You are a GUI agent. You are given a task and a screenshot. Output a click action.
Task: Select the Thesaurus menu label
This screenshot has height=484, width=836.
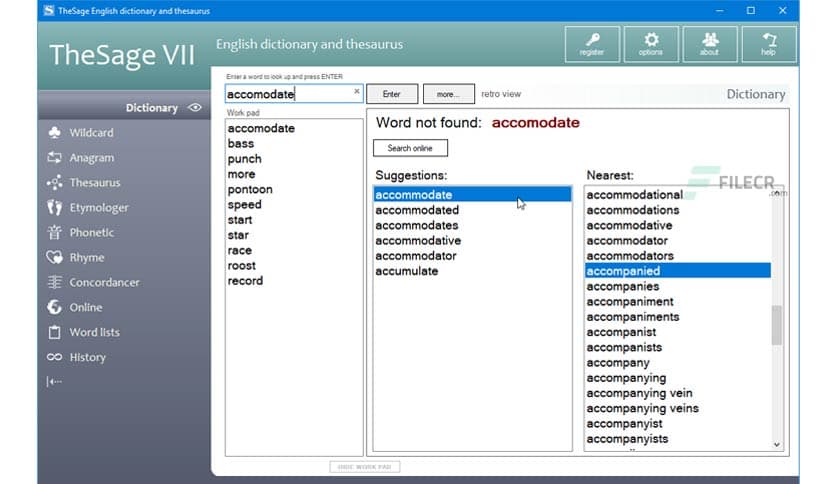95,182
